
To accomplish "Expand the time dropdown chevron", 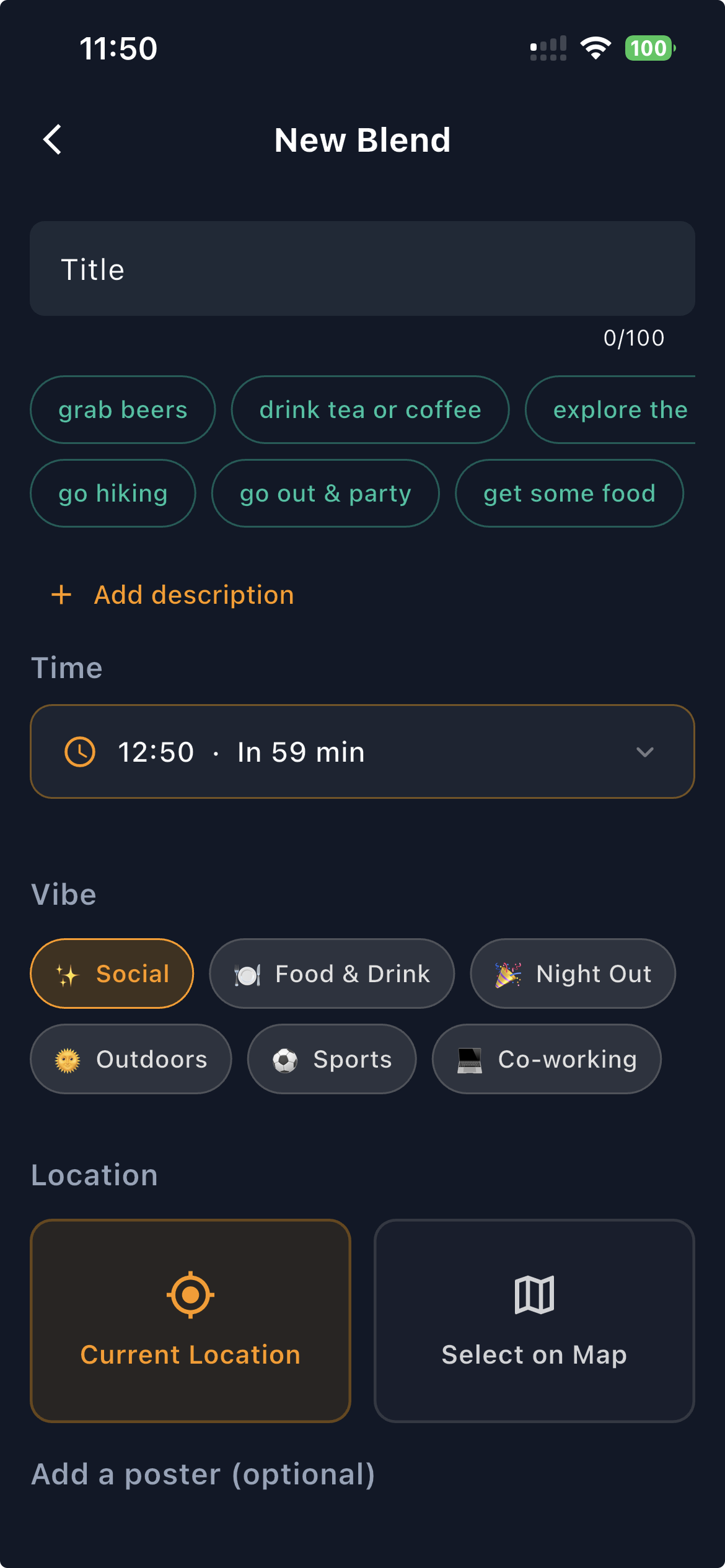I will 645,752.
